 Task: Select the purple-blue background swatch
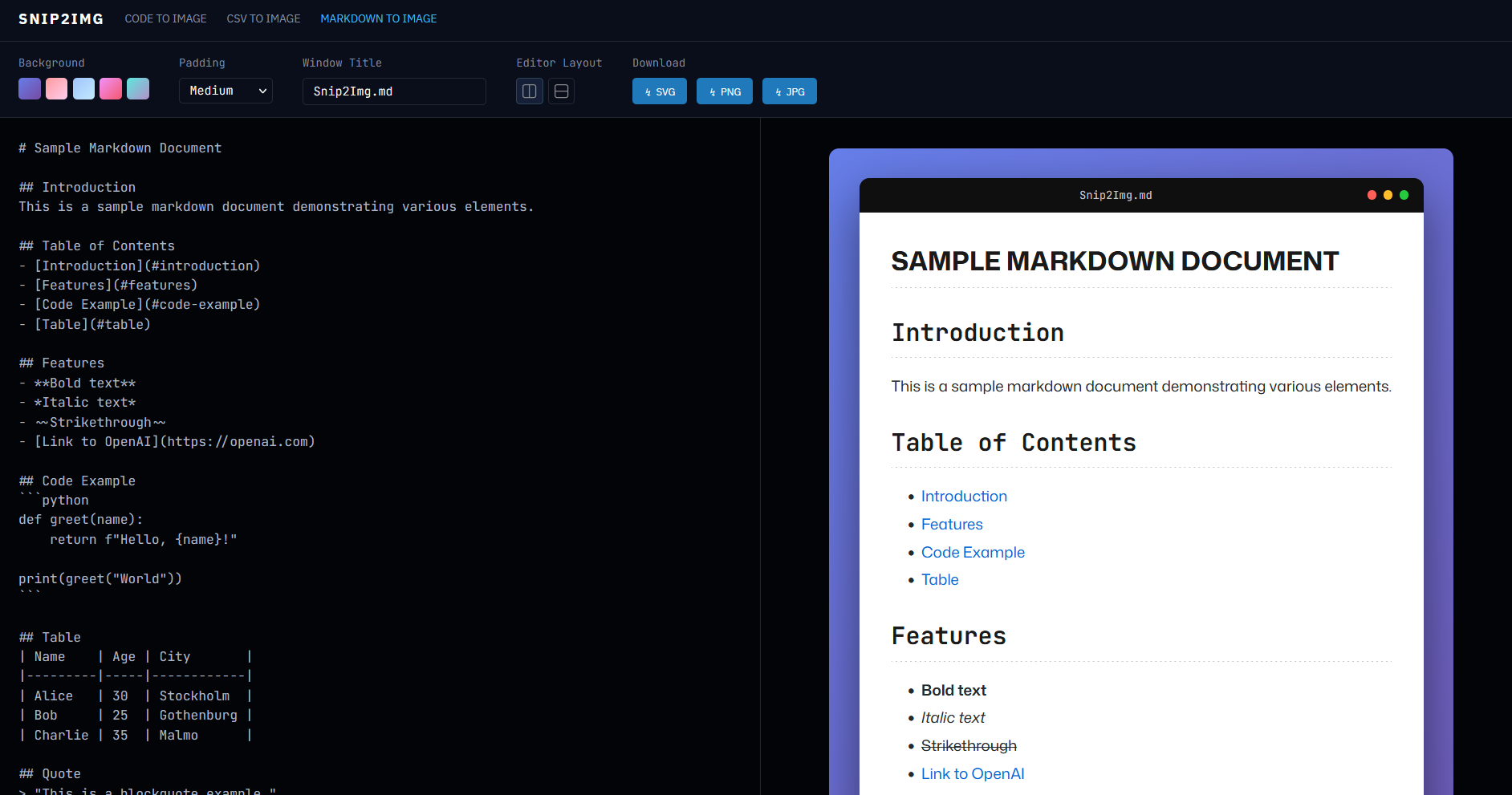[30, 88]
